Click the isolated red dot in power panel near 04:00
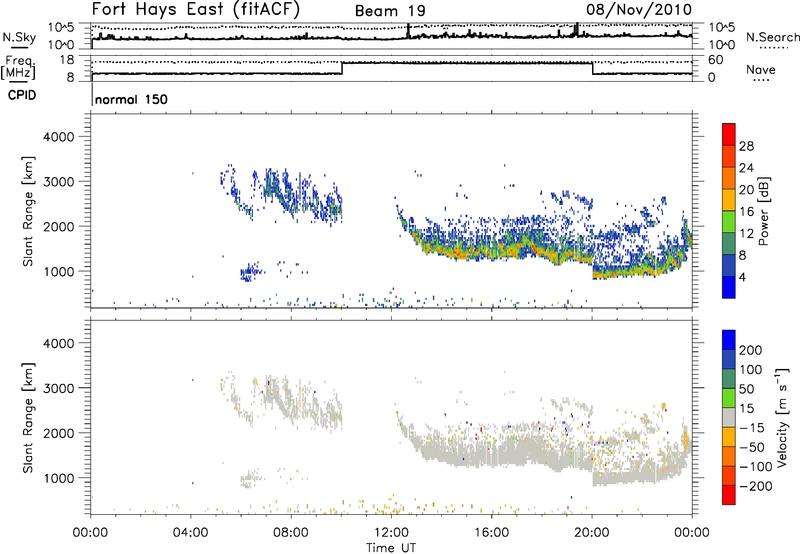800x554 pixels. click(193, 173)
